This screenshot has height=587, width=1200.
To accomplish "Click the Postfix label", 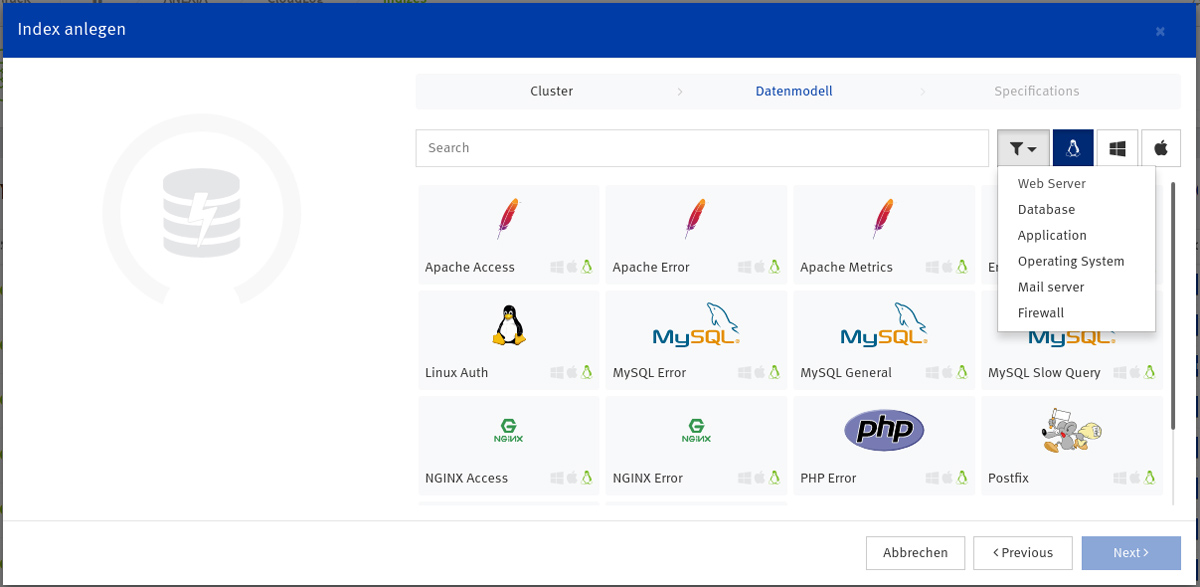I will coord(1008,479).
